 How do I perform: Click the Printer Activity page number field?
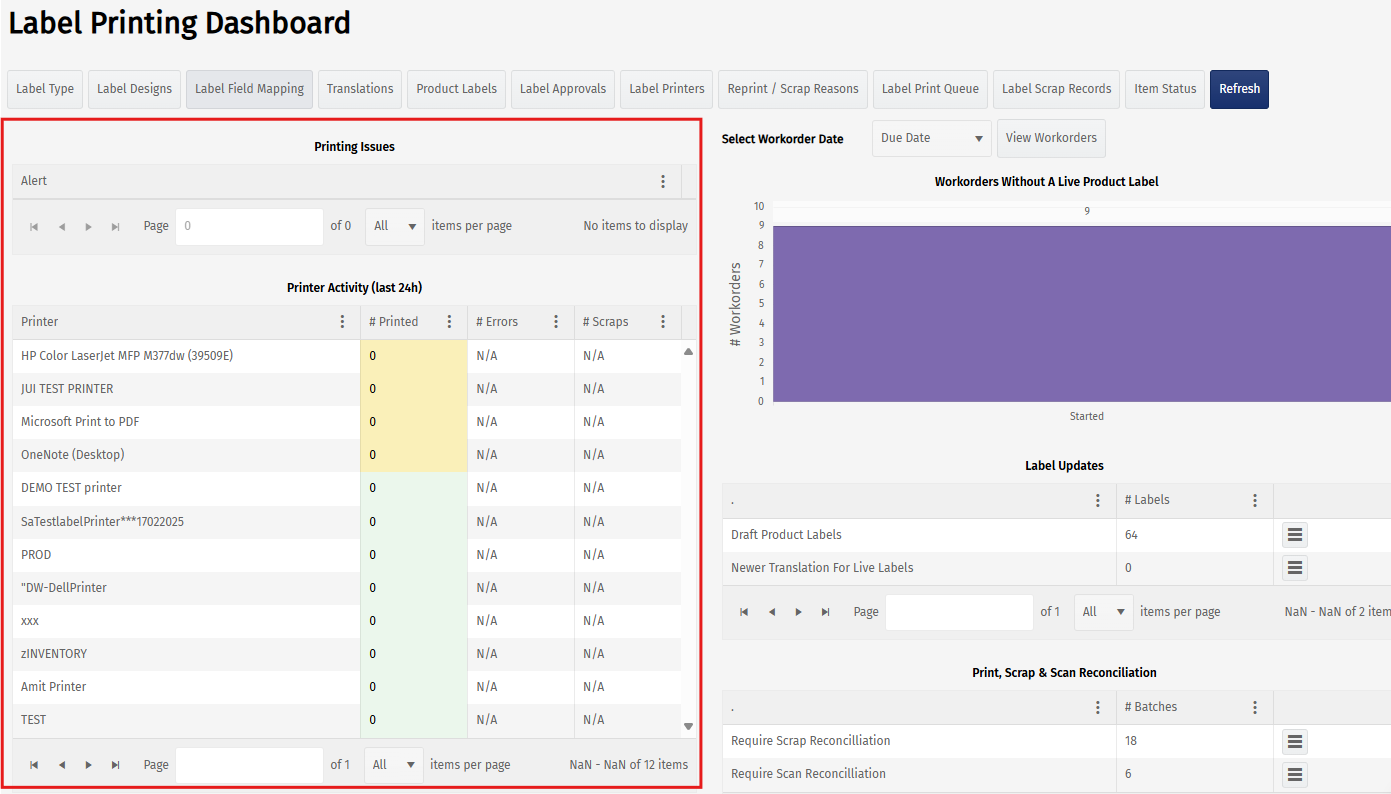pyautogui.click(x=249, y=765)
